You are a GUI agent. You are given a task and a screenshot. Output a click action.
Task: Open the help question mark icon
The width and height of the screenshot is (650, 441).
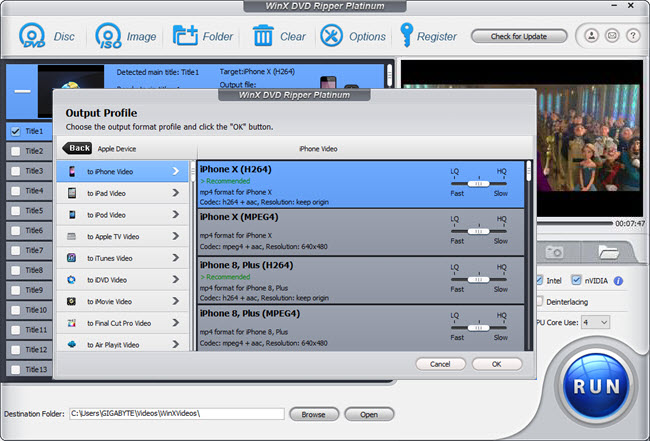tap(633, 36)
